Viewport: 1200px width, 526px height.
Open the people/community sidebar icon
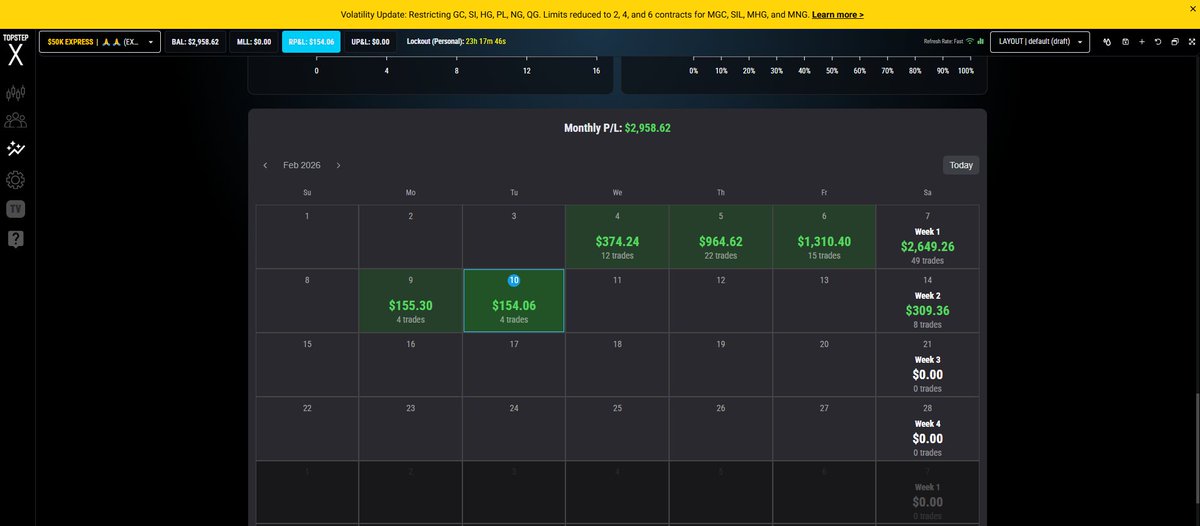pyautogui.click(x=15, y=121)
